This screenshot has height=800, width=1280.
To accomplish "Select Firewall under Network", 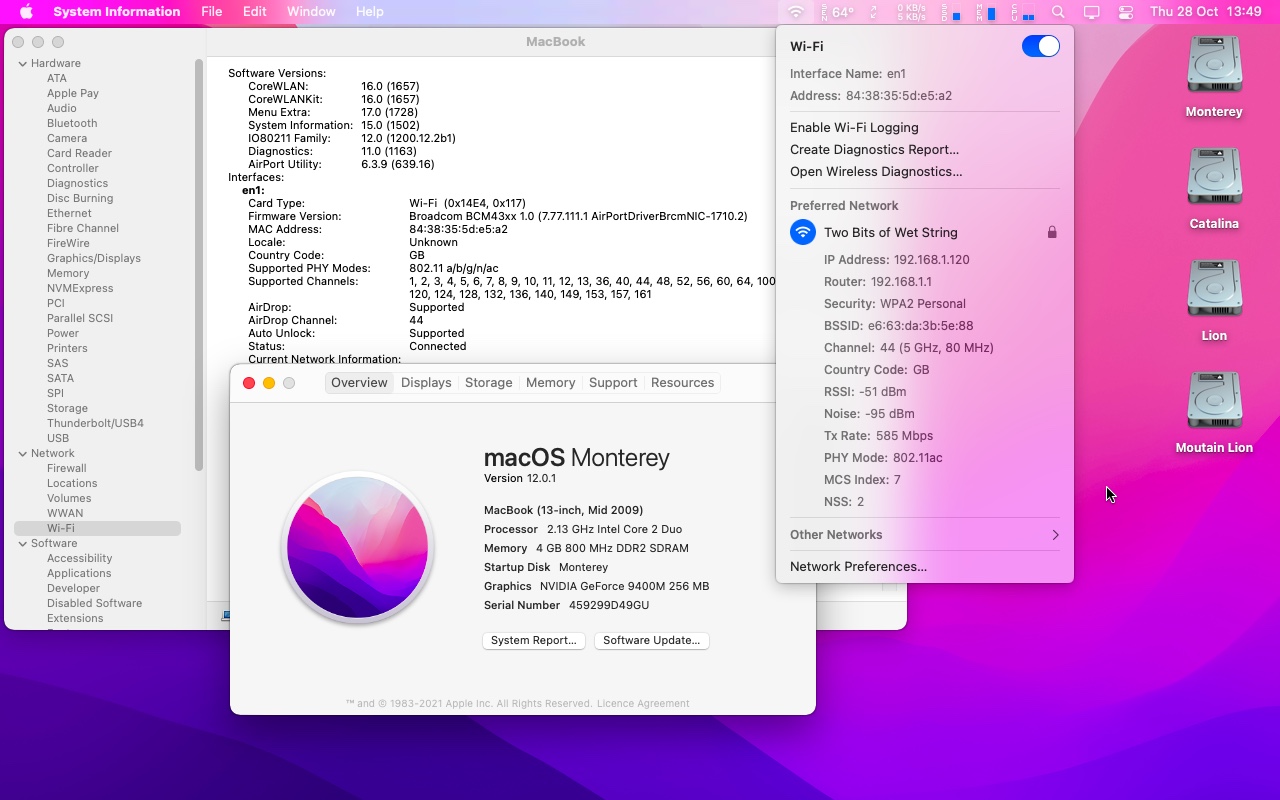I will (x=67, y=468).
